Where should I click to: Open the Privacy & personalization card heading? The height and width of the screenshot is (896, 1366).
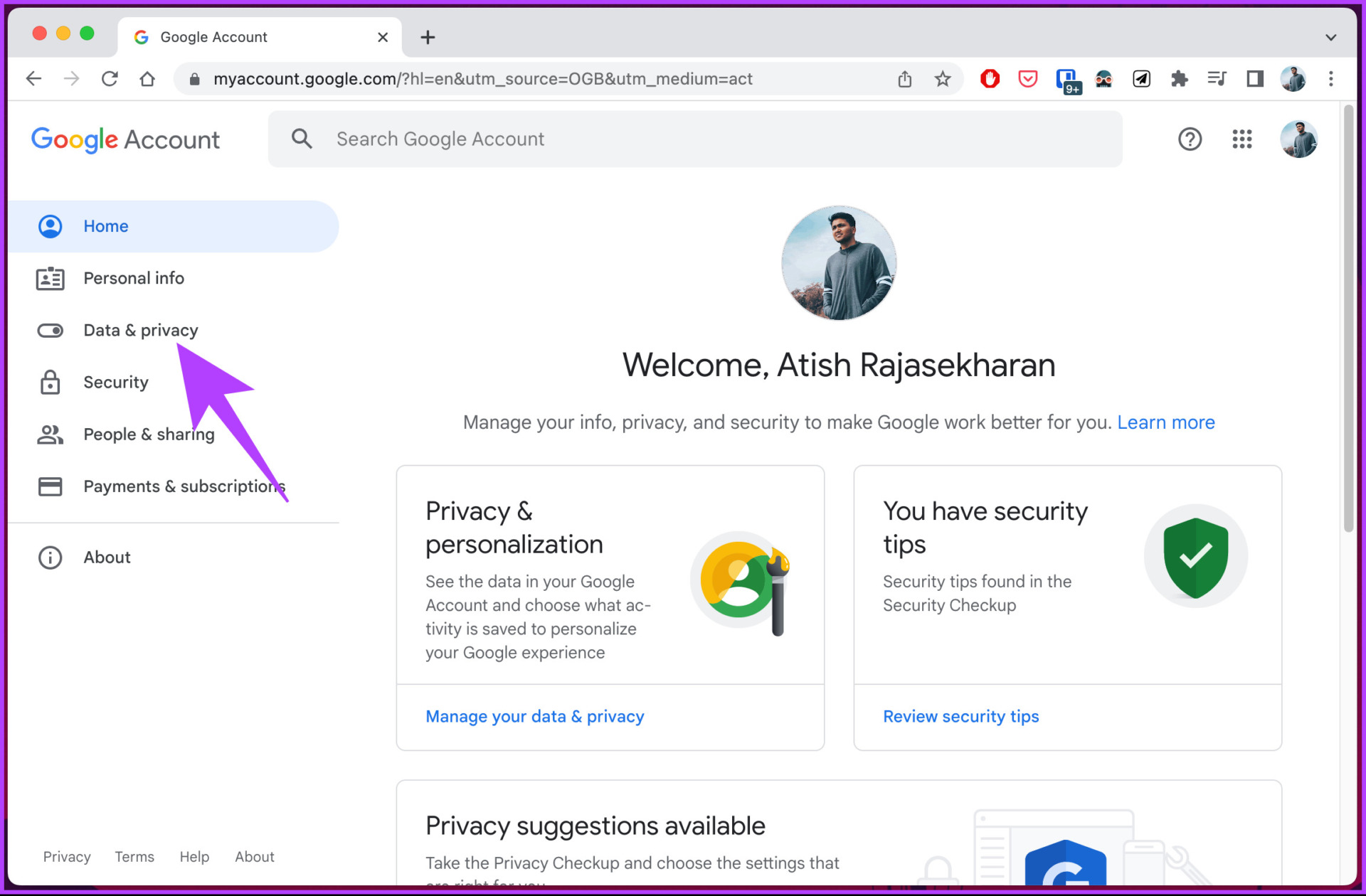(x=514, y=528)
